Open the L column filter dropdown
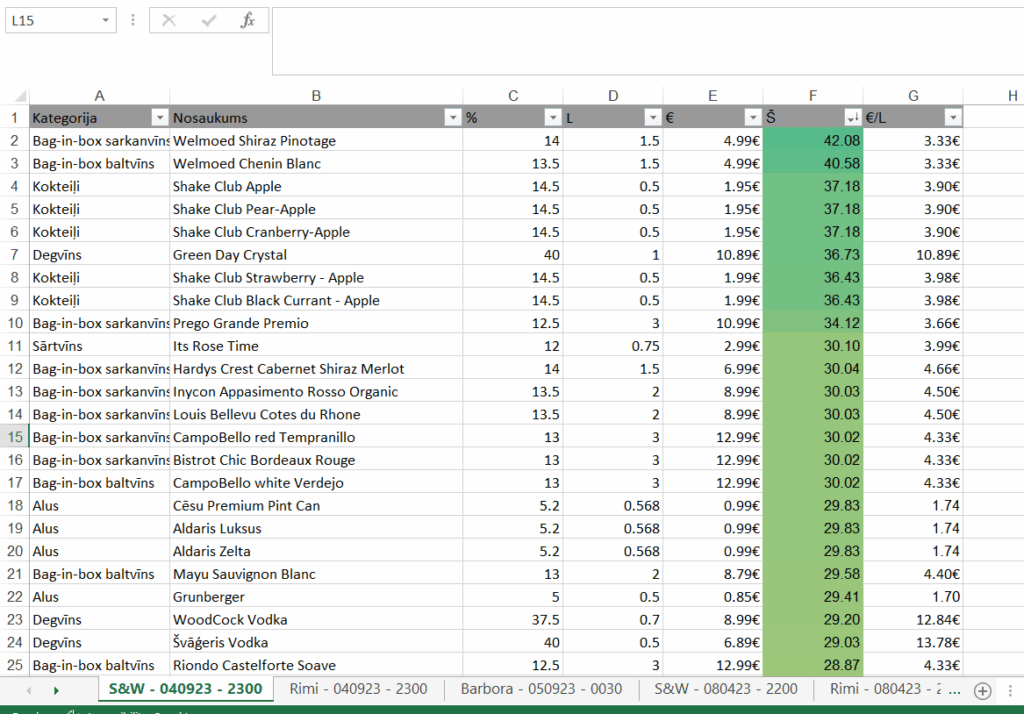 coord(652,118)
